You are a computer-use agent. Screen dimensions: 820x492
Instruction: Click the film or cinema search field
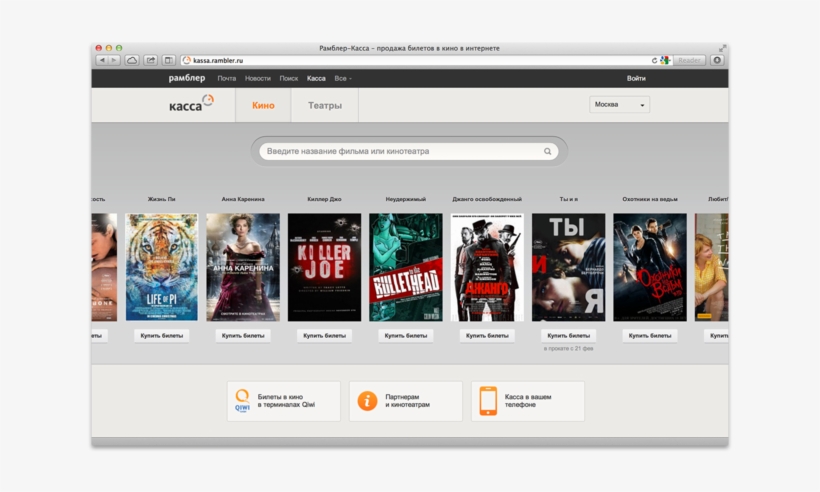[409, 152]
